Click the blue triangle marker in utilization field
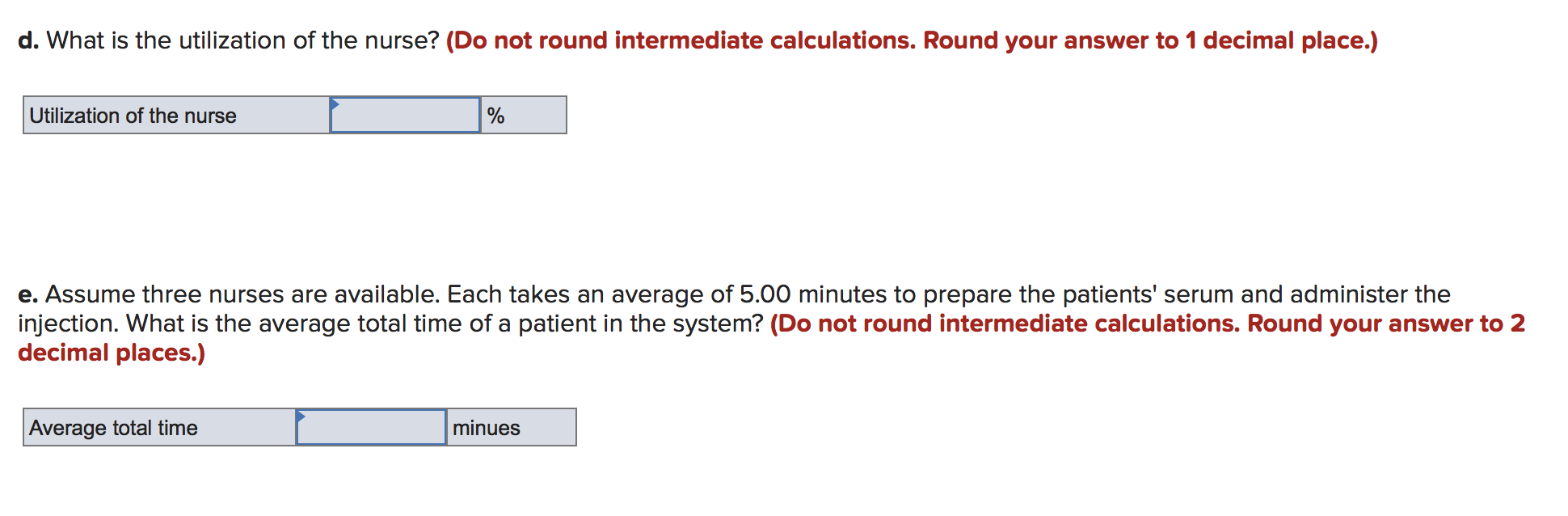This screenshot has width=1568, height=516. [x=335, y=104]
